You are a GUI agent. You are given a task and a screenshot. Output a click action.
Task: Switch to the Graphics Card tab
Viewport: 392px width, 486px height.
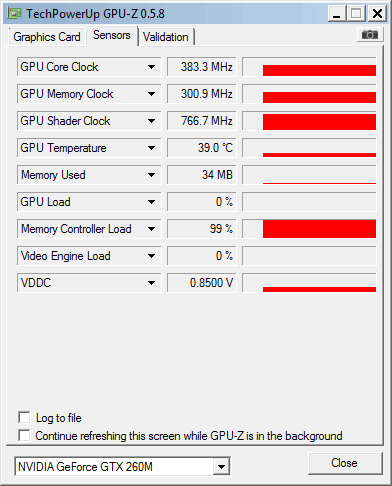(x=47, y=37)
